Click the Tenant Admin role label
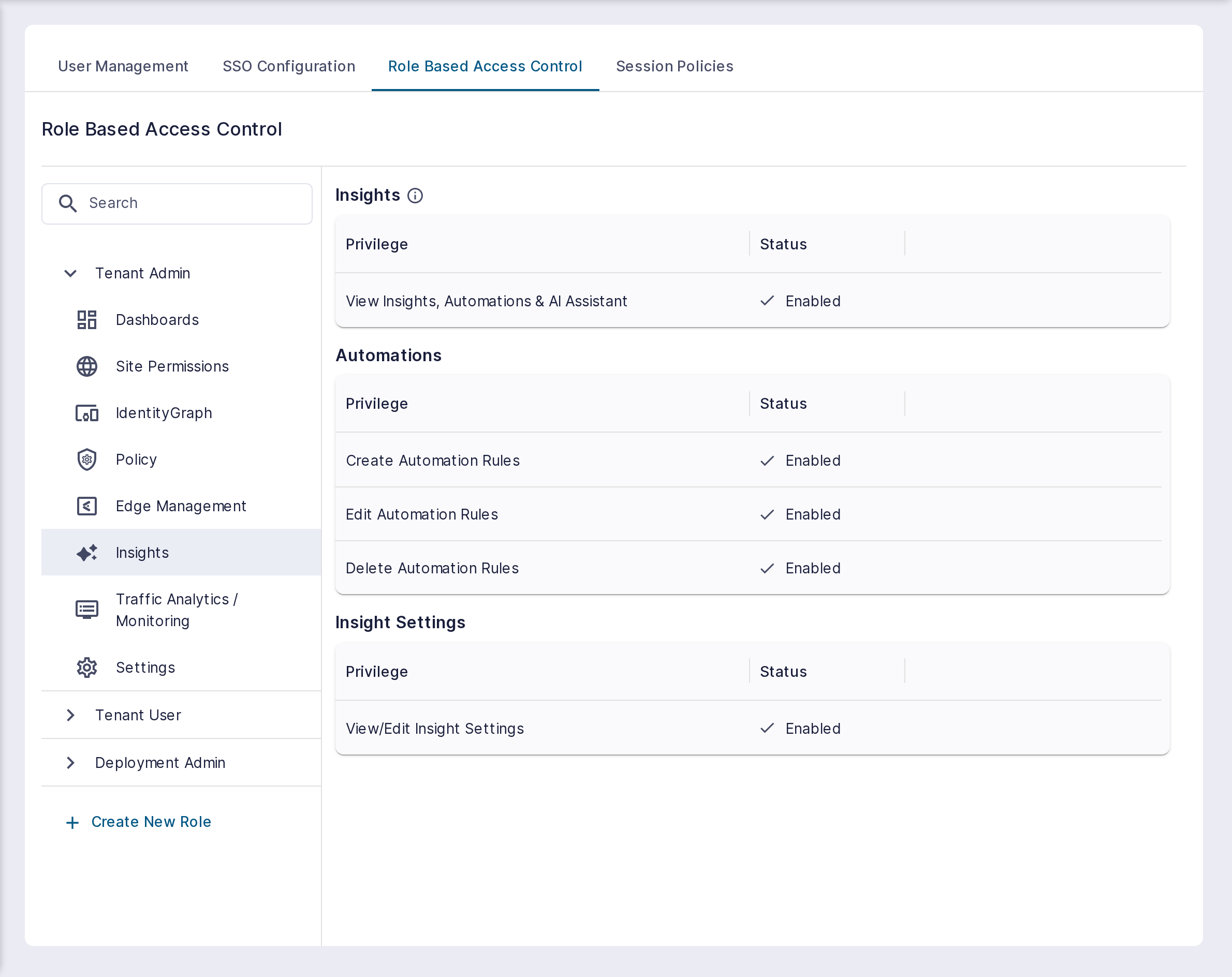Screen dimensions: 1232x977 pos(142,273)
